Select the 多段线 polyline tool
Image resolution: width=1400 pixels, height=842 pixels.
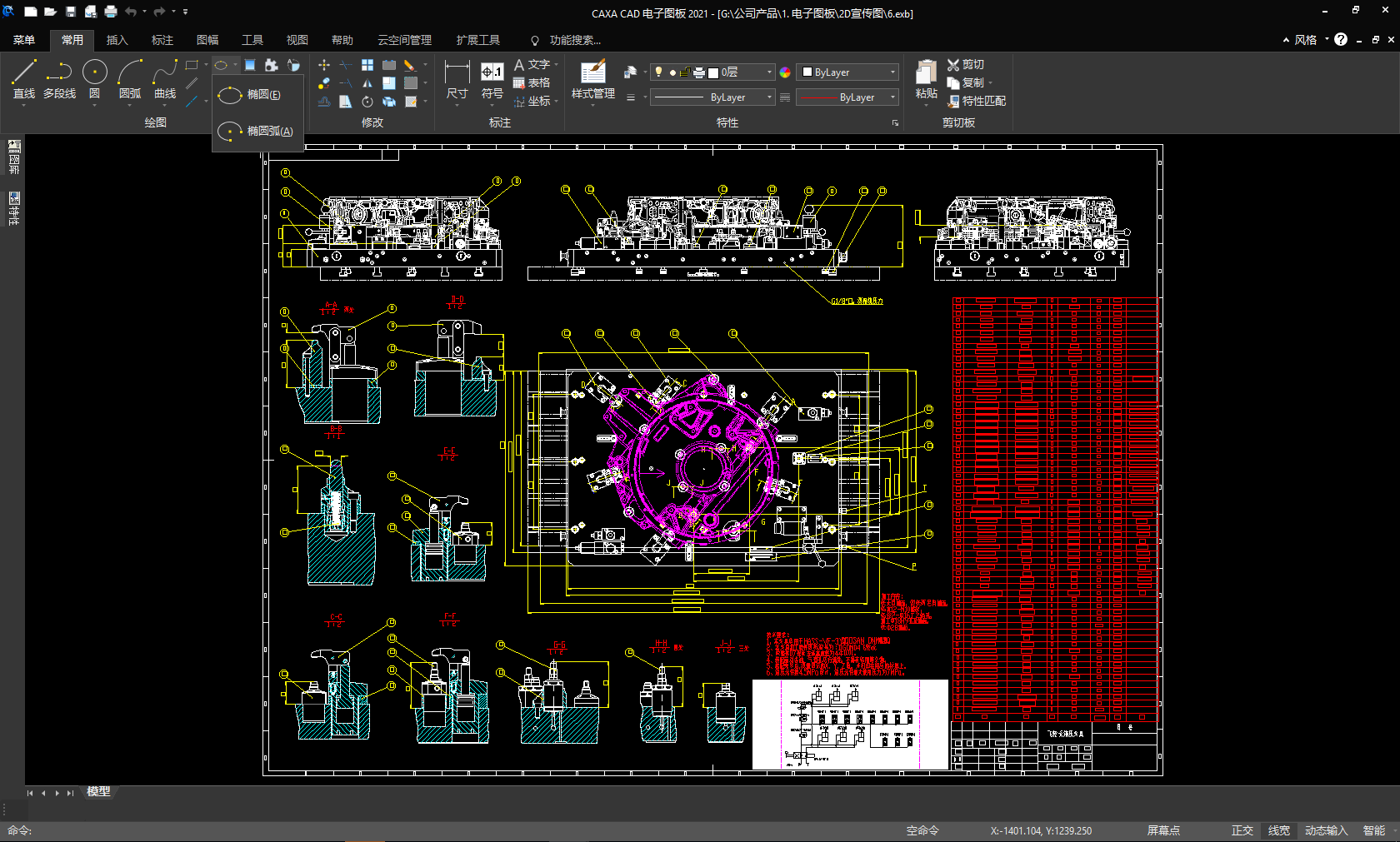coord(59,79)
